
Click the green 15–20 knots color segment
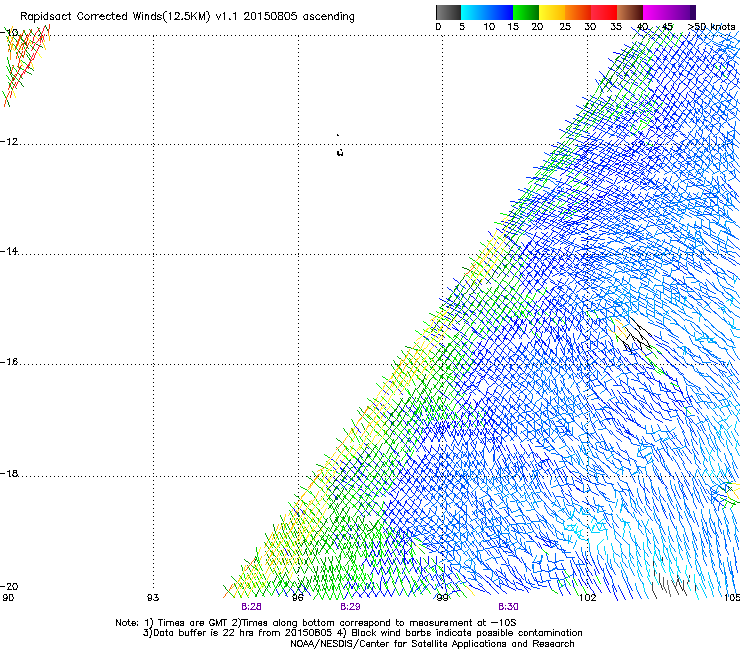point(526,12)
